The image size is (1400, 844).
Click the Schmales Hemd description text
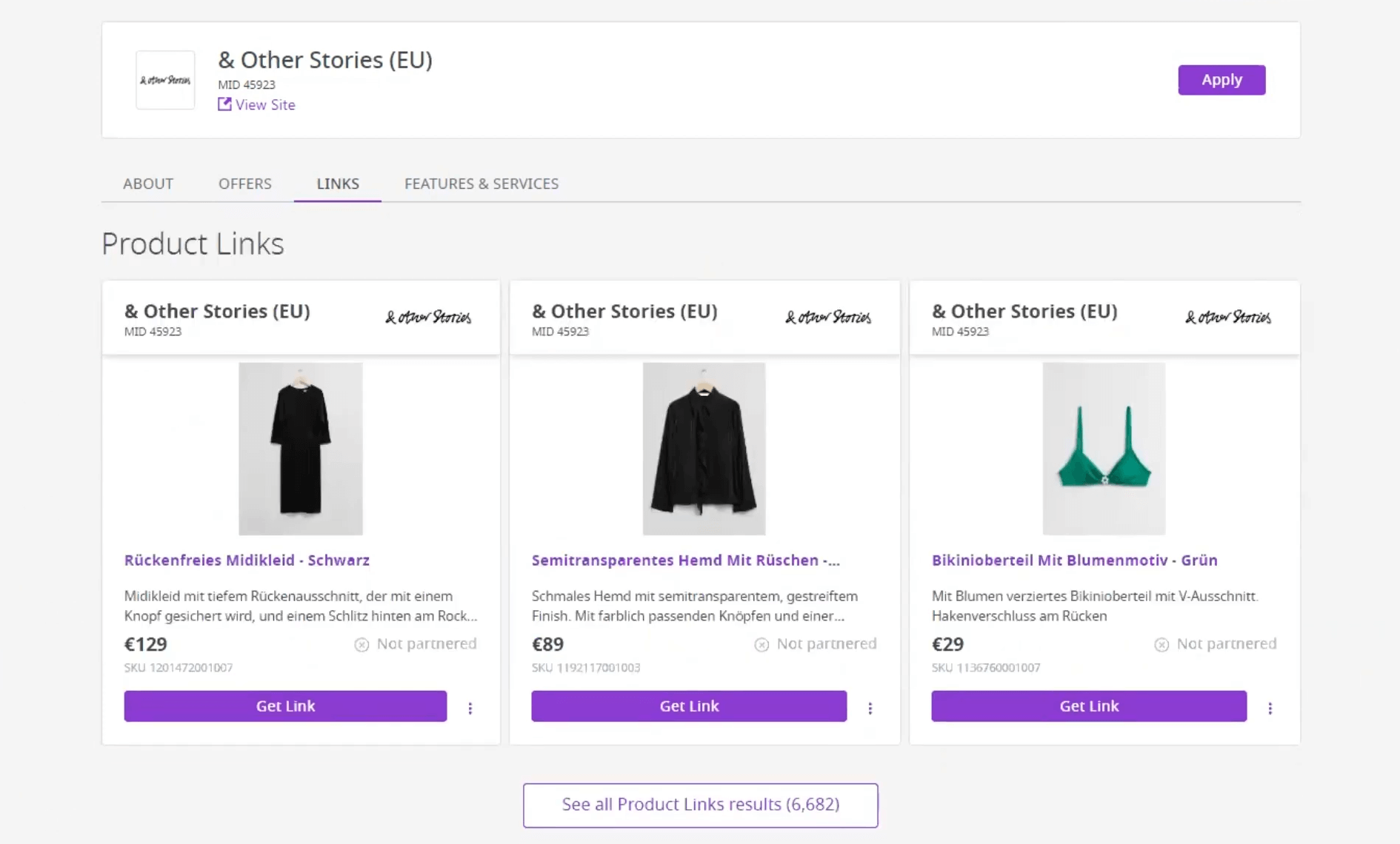[x=695, y=606]
